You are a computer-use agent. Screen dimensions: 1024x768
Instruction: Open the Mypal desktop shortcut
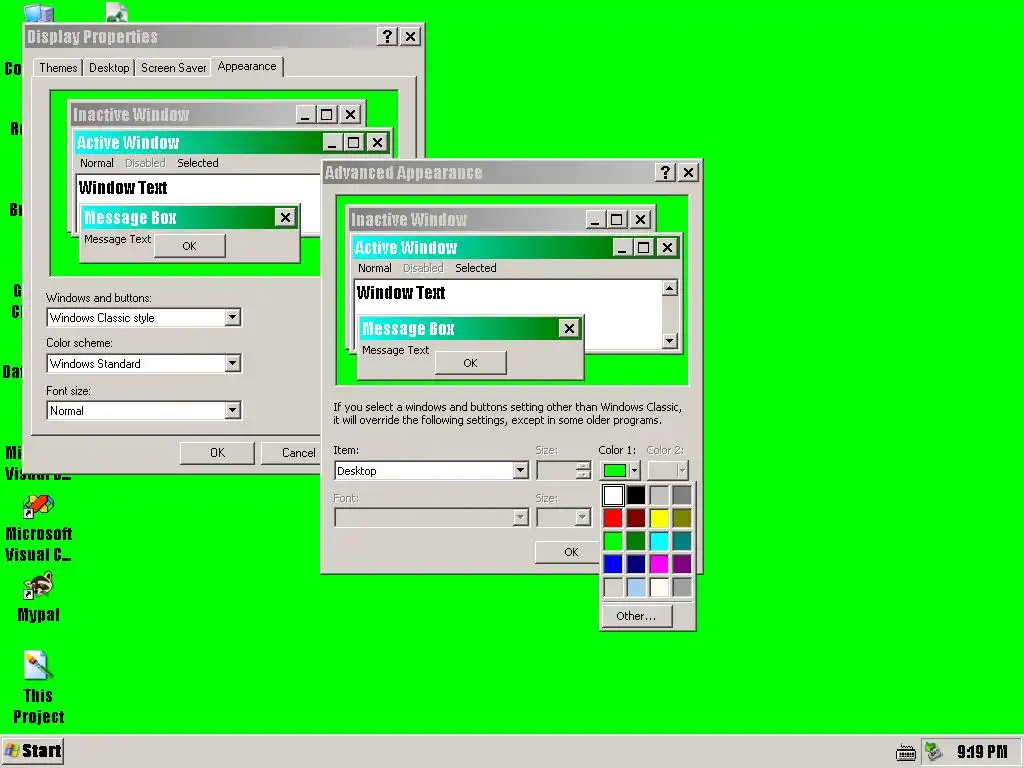(38, 598)
